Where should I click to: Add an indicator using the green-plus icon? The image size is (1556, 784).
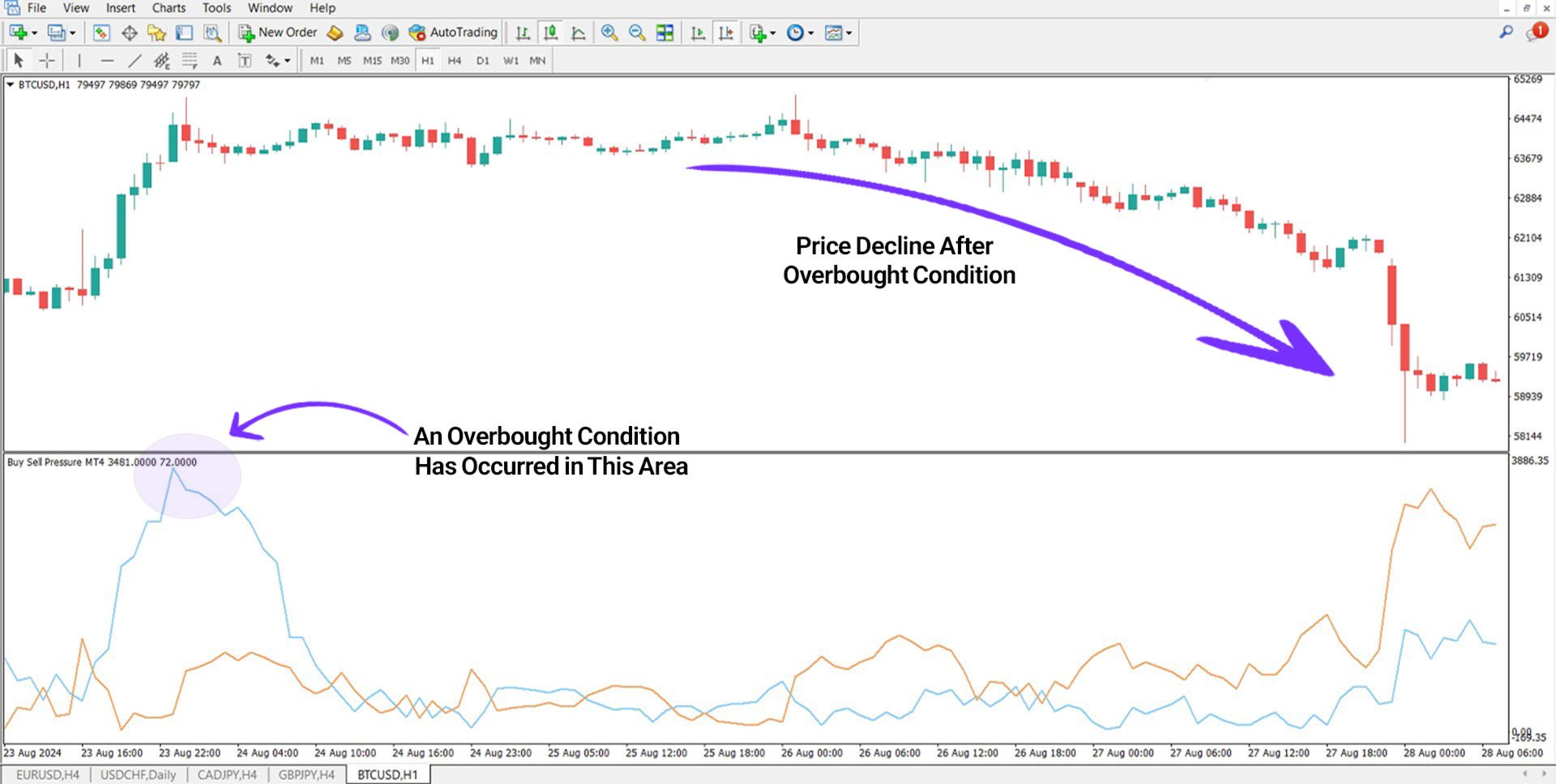(x=757, y=32)
